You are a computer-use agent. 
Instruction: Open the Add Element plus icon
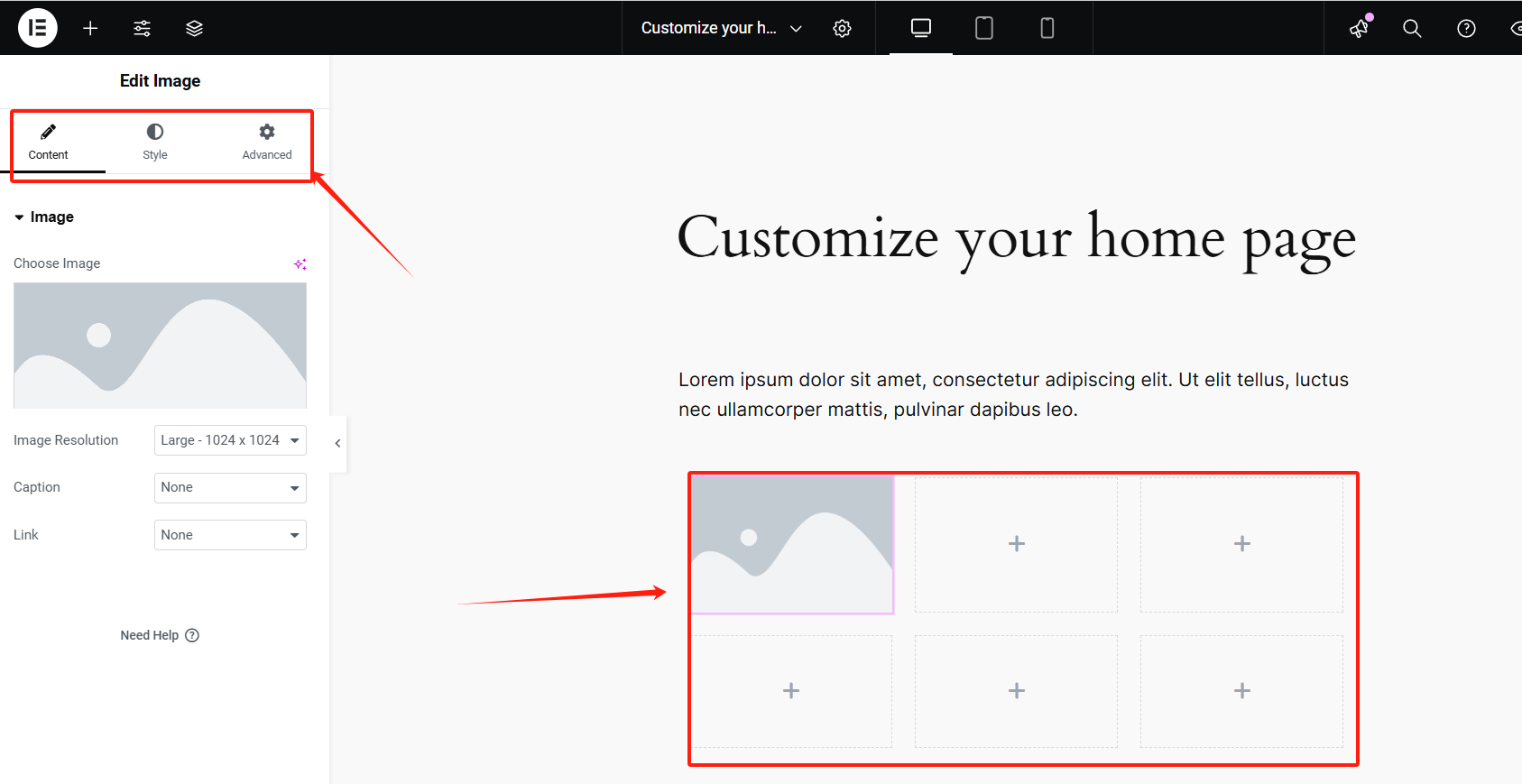click(90, 28)
